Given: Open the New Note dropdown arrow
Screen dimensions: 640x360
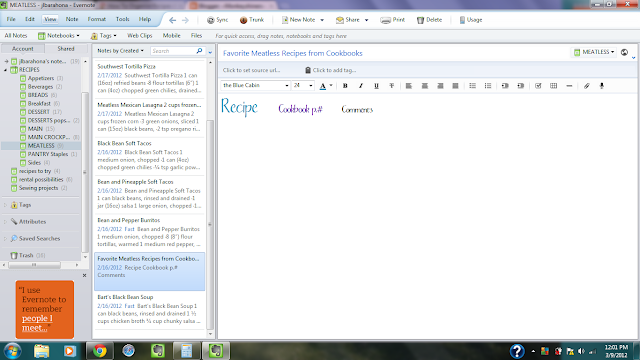Looking at the screenshot, I should pos(322,20).
